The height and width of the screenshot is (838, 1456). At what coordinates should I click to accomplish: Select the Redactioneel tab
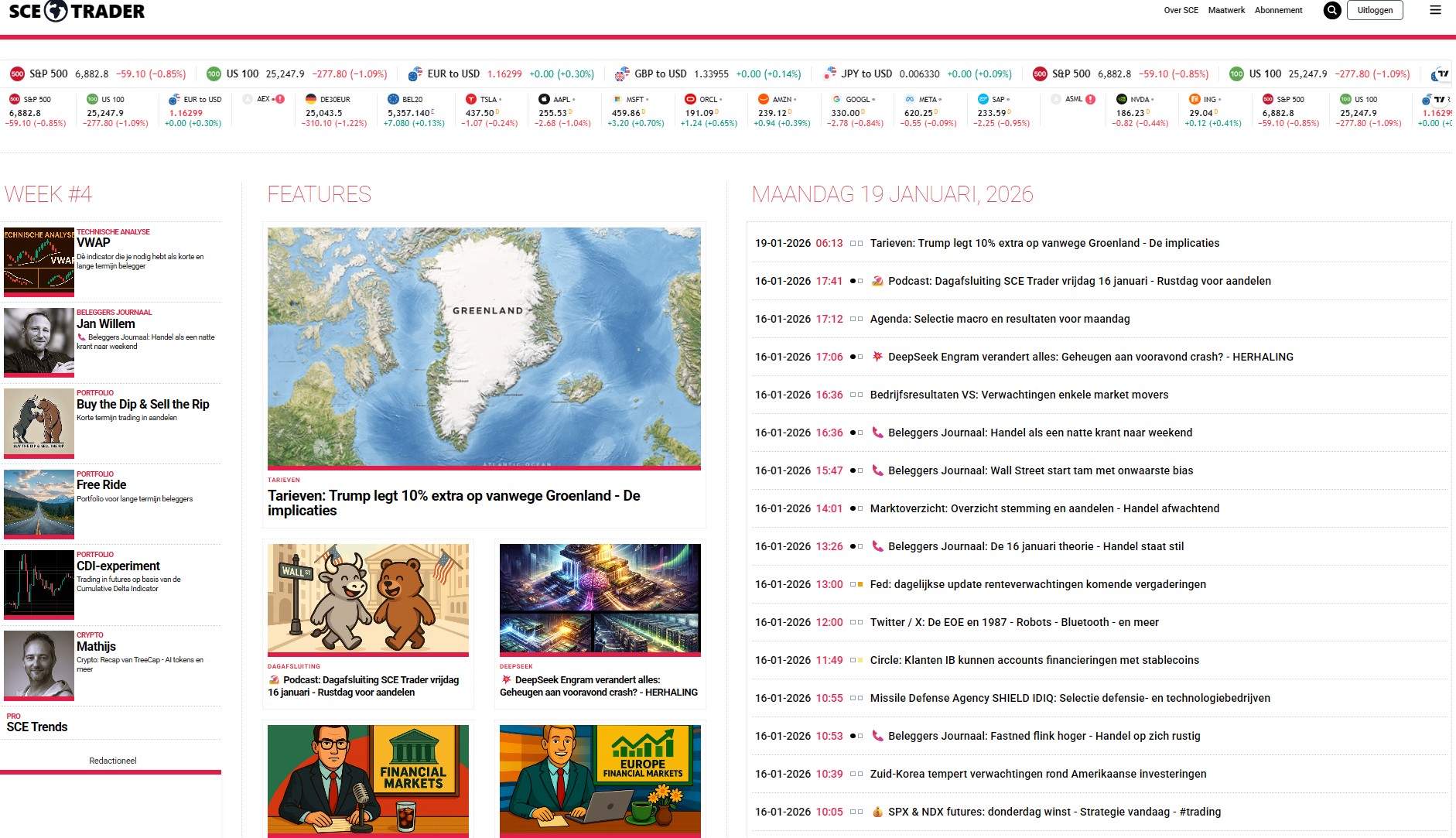pos(113,761)
